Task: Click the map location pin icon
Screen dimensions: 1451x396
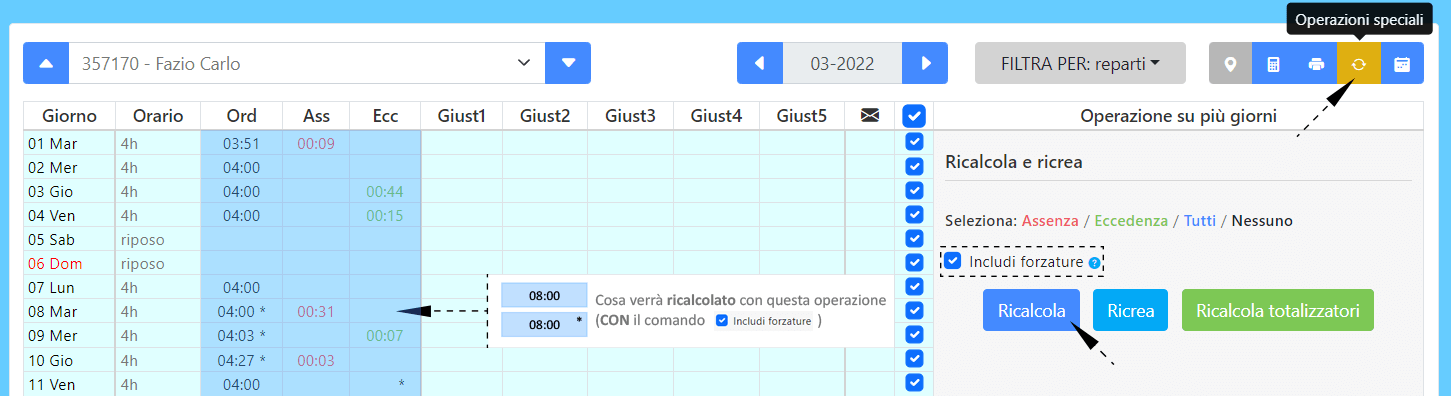Action: [x=1230, y=63]
